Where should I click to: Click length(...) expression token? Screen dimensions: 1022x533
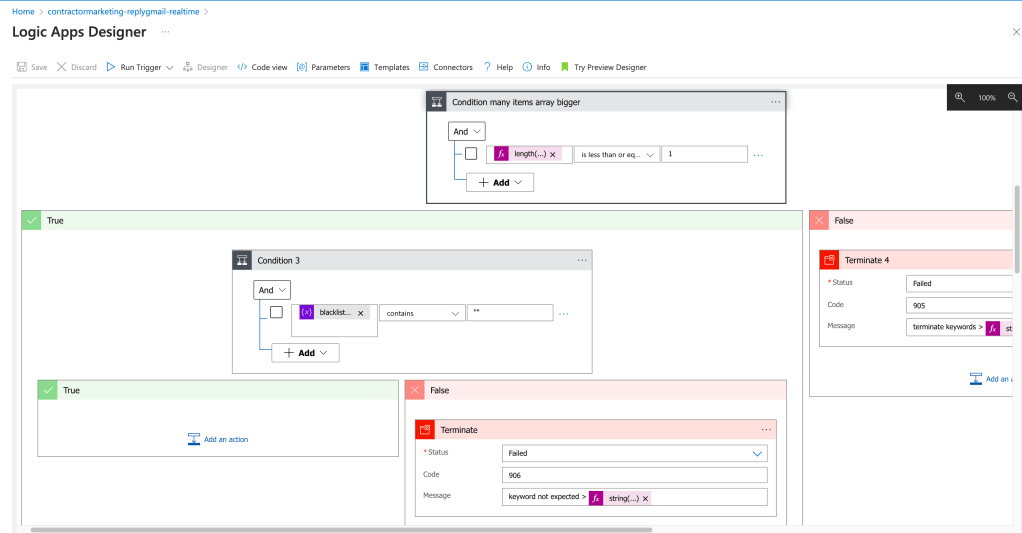coord(529,154)
